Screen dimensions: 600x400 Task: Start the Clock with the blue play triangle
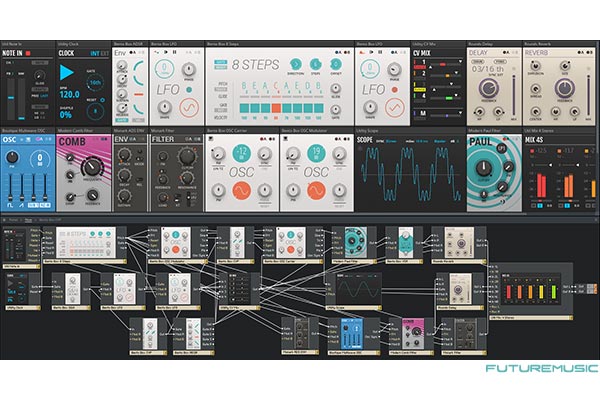coord(66,72)
